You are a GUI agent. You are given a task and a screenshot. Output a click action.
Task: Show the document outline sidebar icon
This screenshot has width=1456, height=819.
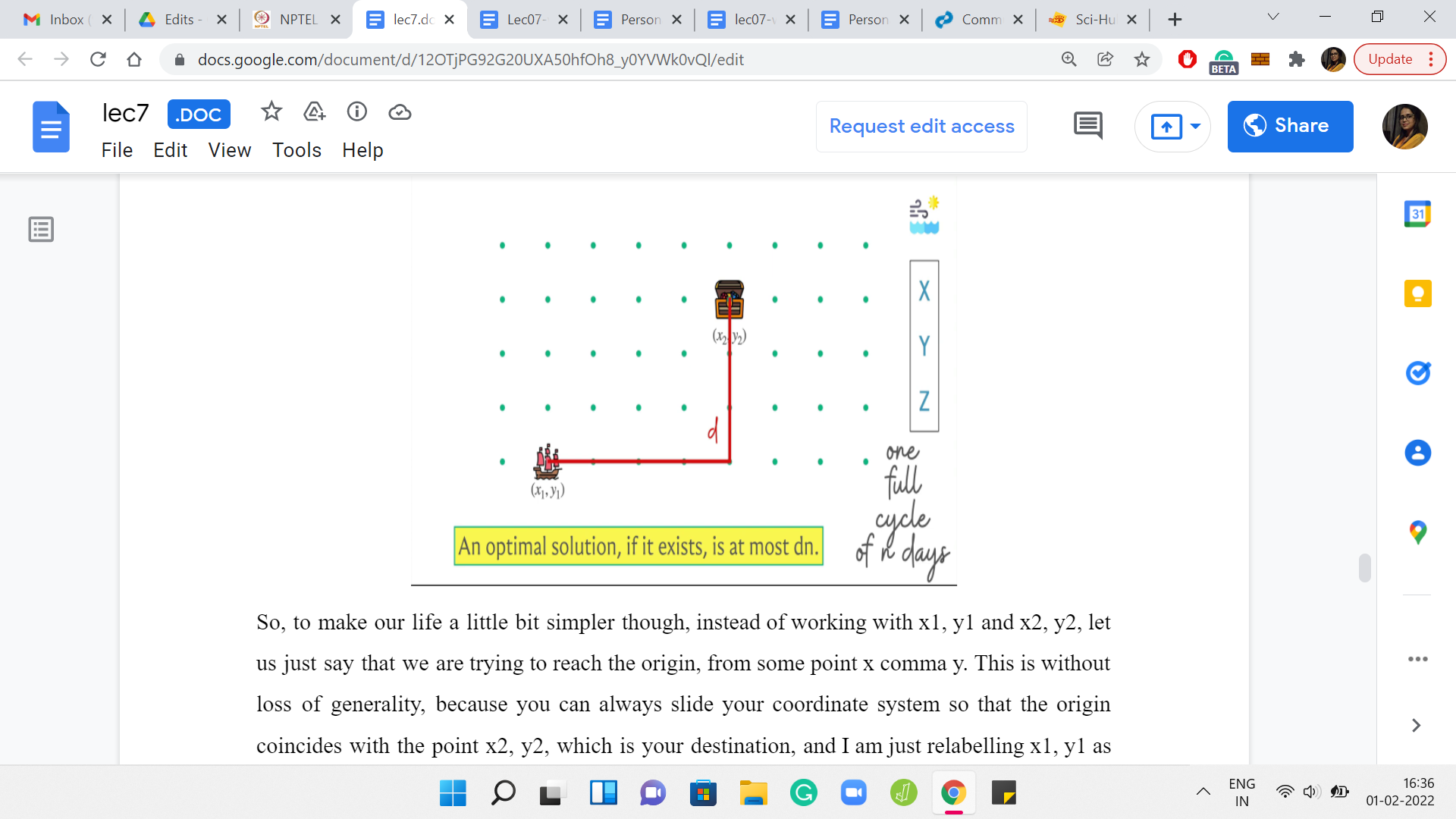point(41,229)
